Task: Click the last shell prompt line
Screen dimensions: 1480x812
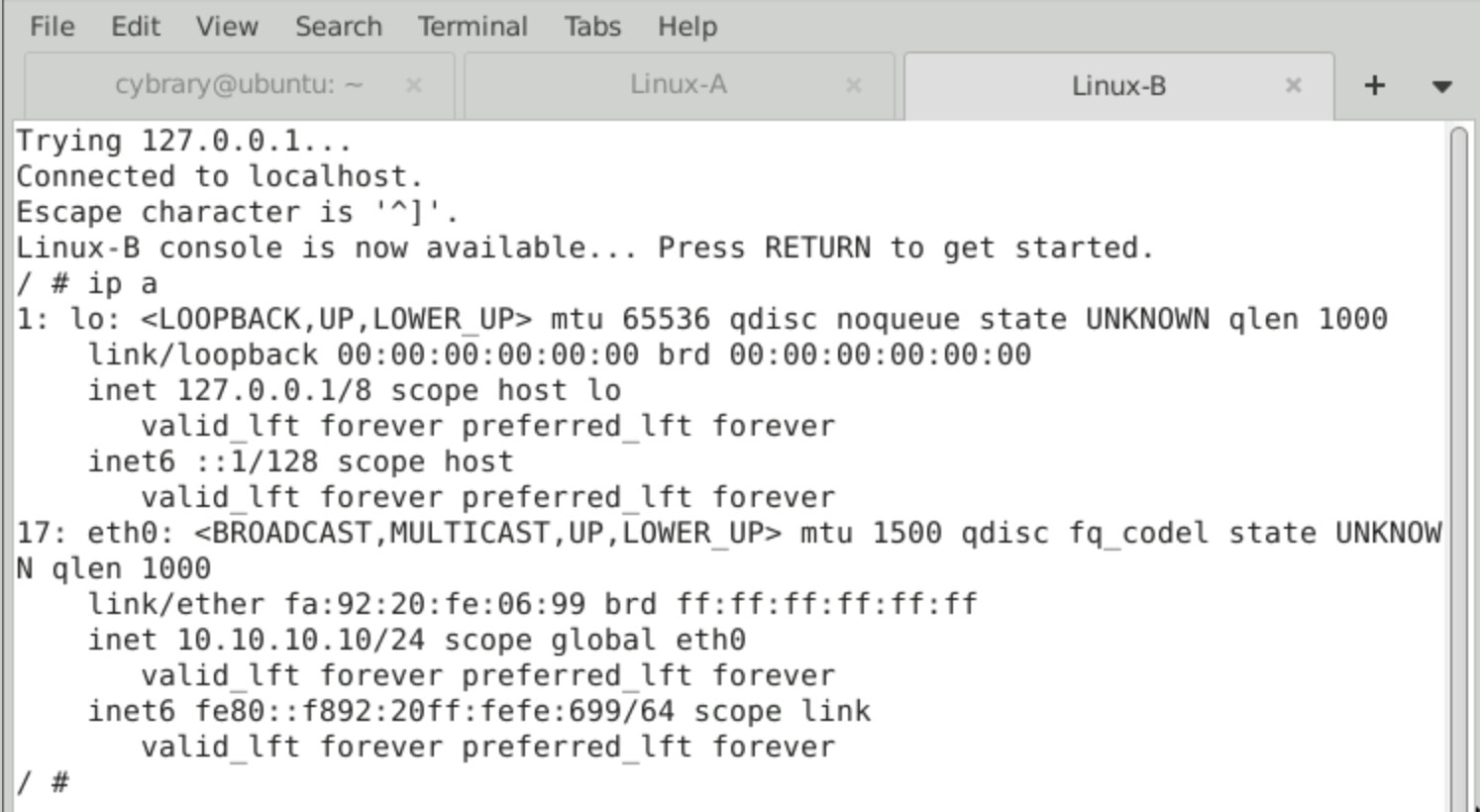Action: (44, 783)
